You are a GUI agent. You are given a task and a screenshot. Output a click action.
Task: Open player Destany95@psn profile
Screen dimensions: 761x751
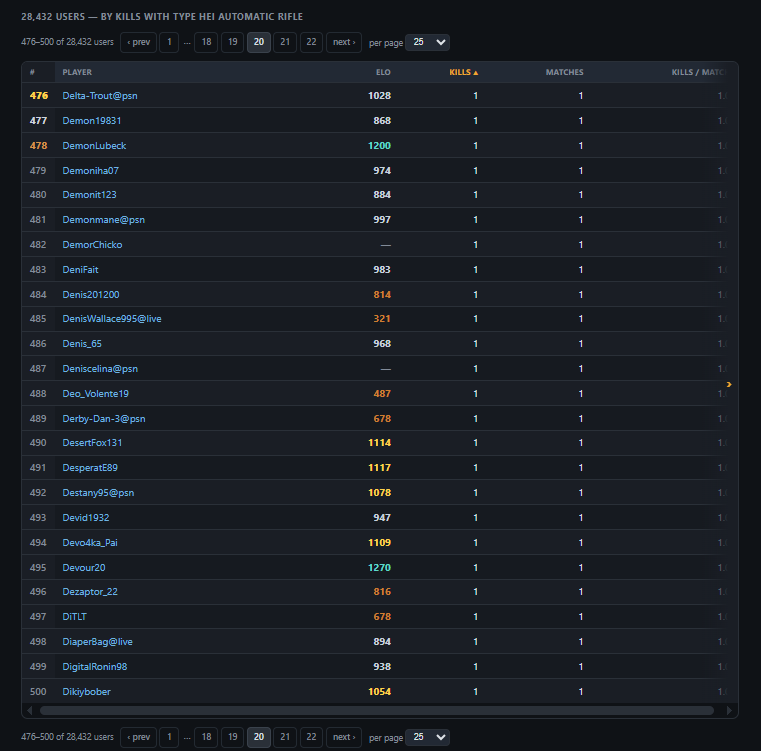pyautogui.click(x=98, y=493)
